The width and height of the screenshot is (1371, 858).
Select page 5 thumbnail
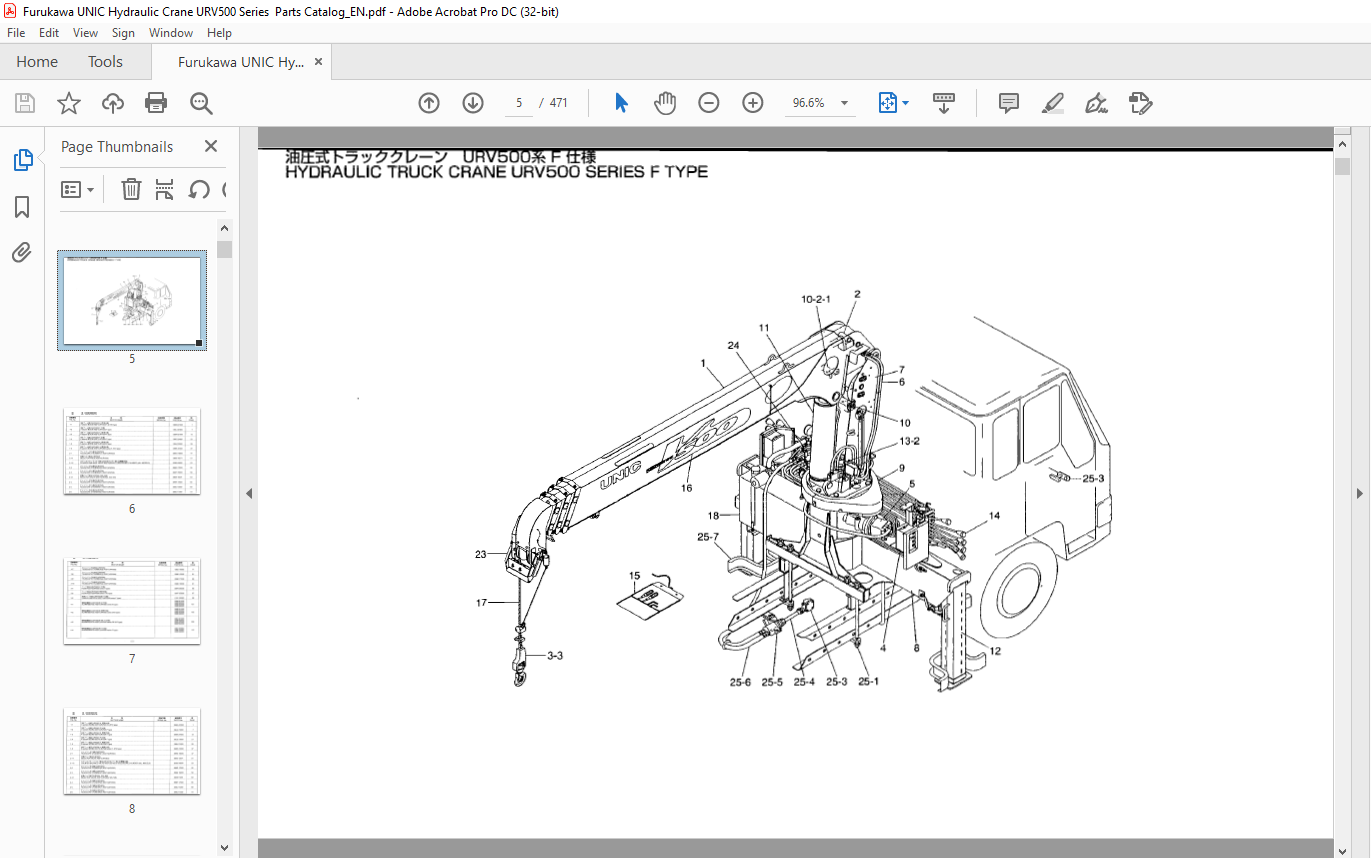(132, 300)
